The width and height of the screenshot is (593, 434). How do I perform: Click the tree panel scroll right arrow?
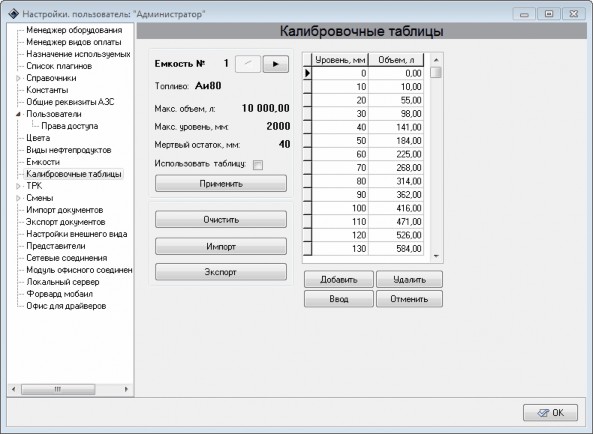click(126, 389)
